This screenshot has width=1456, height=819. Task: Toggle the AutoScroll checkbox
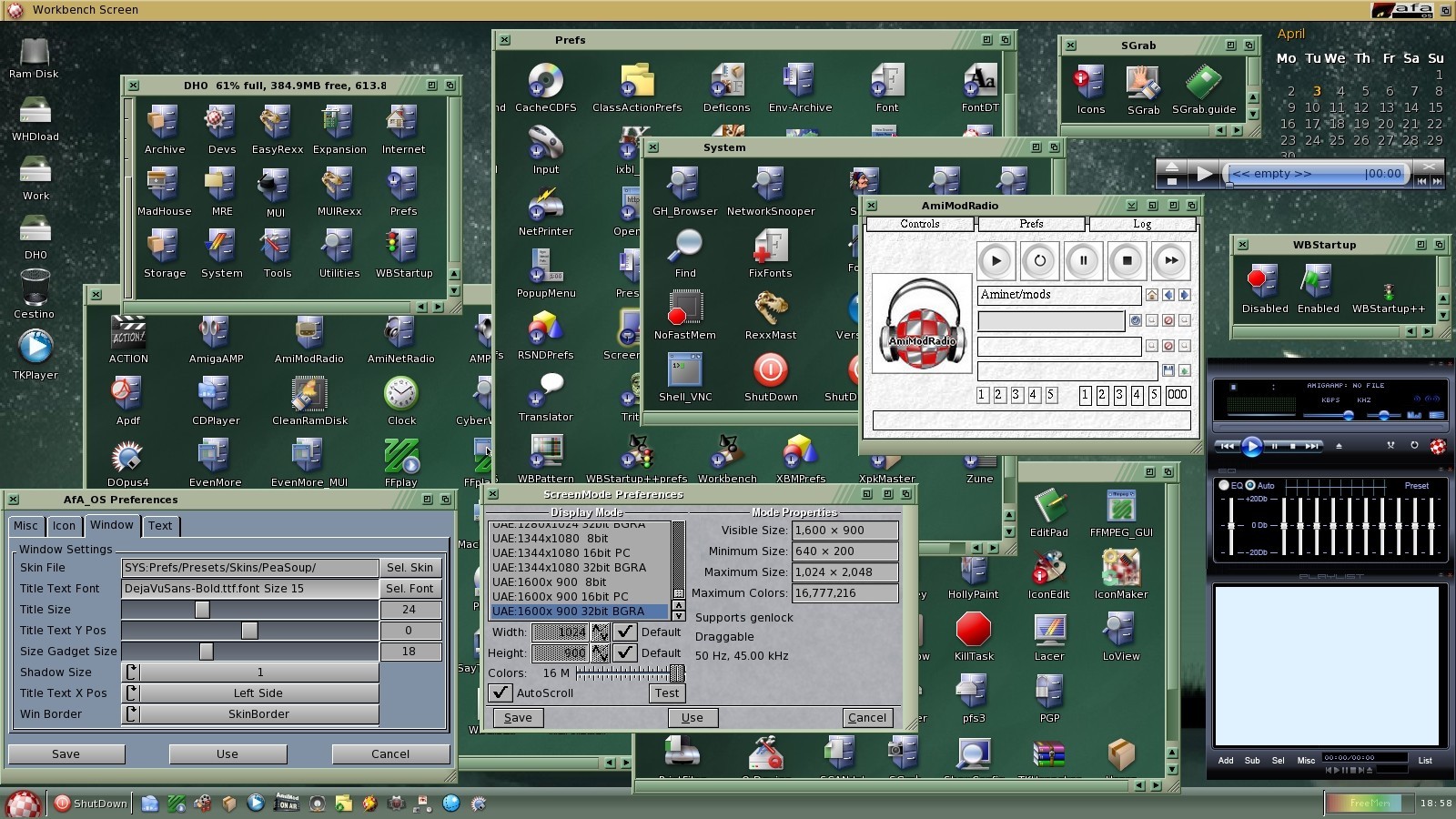[500, 693]
